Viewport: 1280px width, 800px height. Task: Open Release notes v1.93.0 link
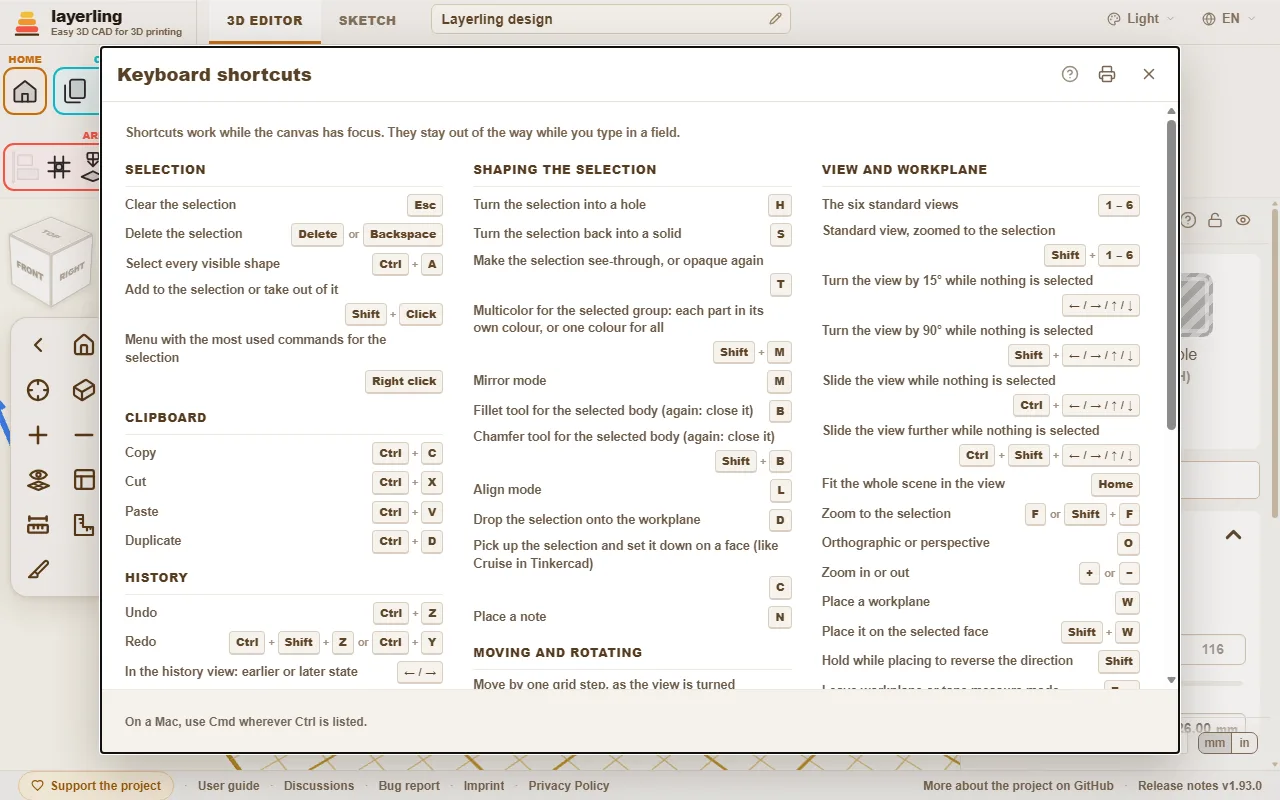pos(1200,786)
